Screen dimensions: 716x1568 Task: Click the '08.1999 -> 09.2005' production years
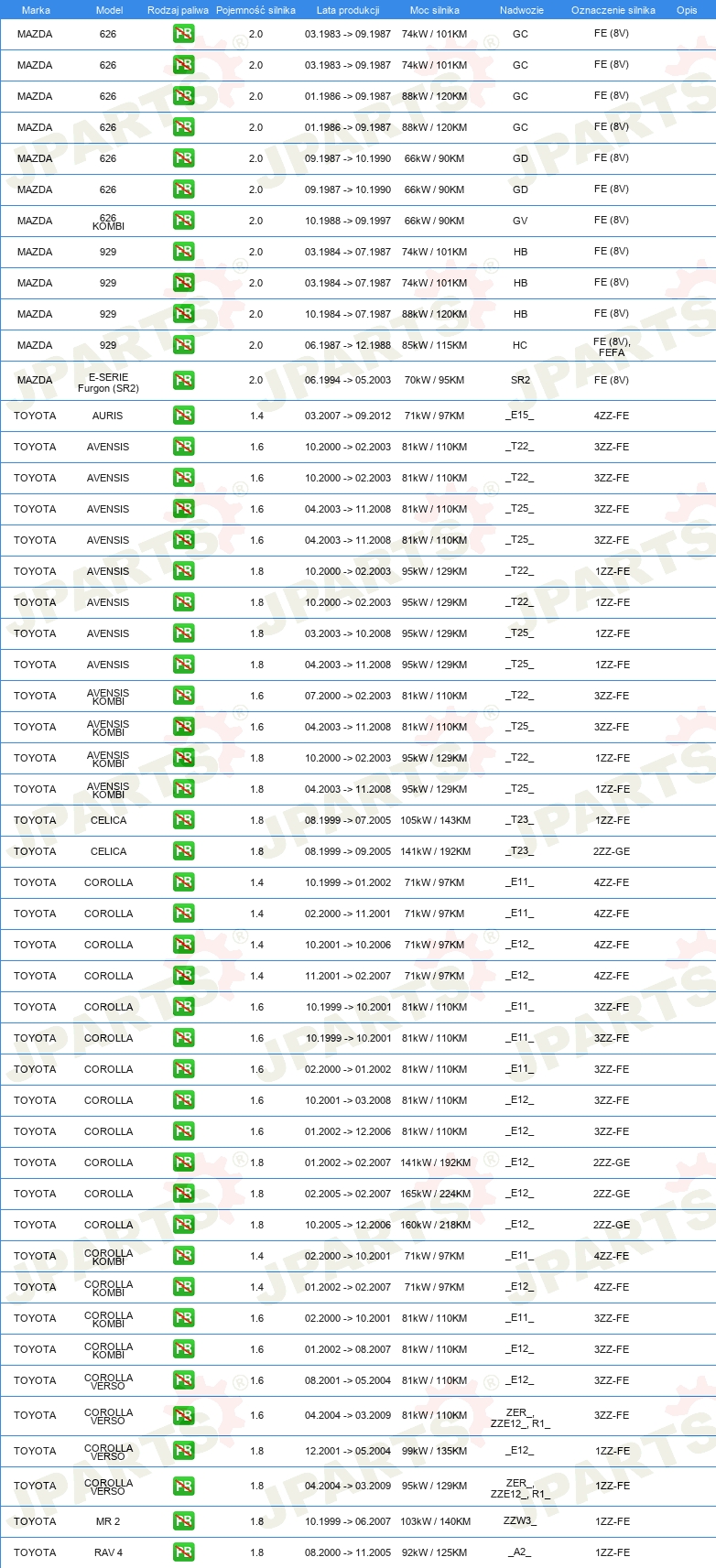[348, 851]
